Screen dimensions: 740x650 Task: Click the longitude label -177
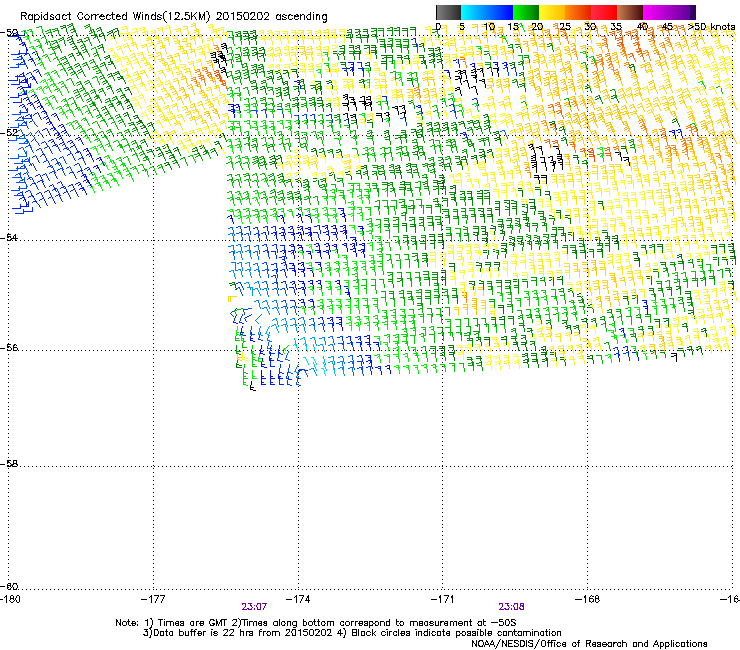pos(153,599)
